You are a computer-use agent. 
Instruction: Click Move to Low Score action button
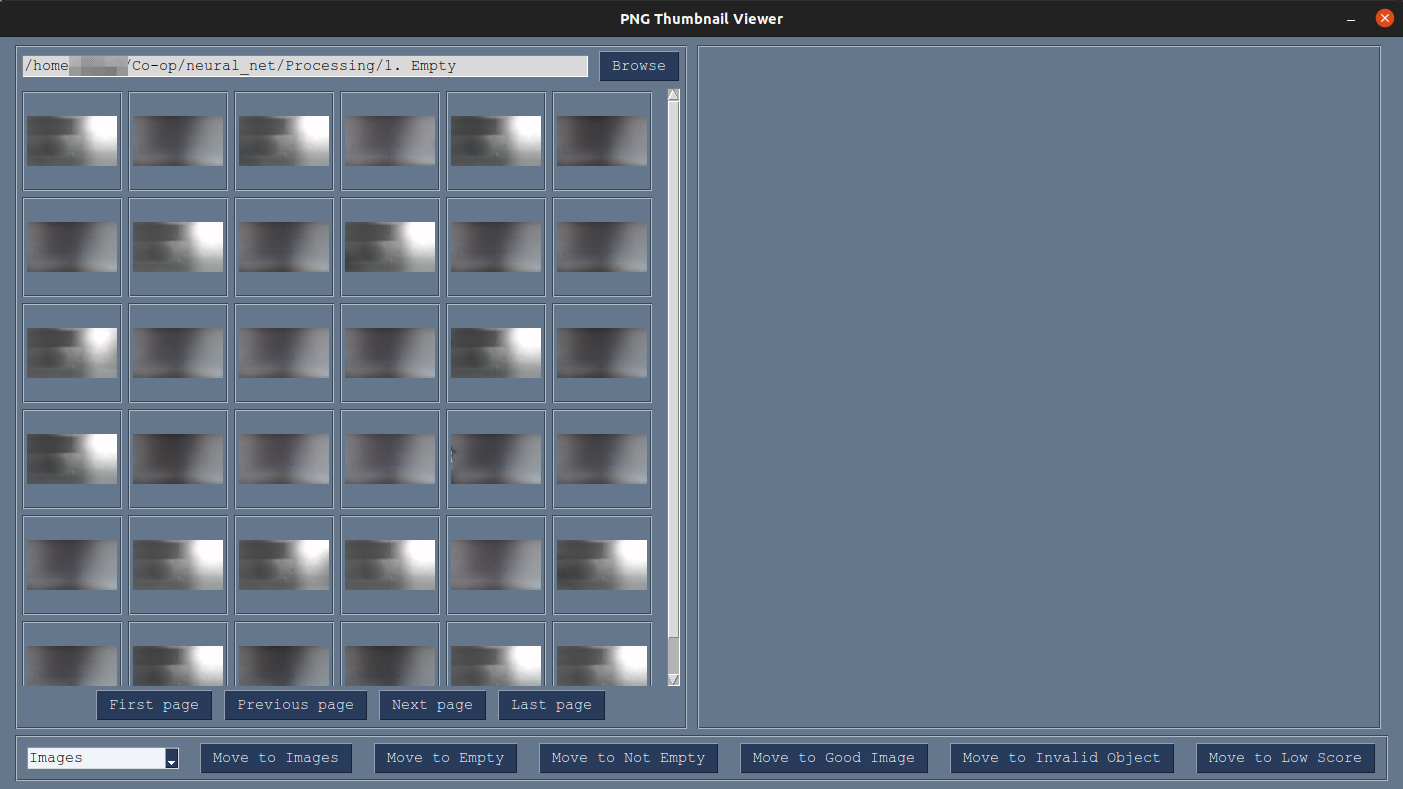[1285, 758]
